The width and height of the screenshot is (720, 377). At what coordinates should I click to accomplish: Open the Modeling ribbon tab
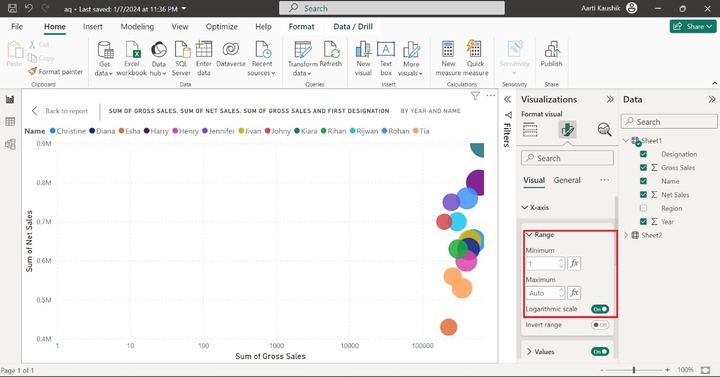[x=137, y=27]
